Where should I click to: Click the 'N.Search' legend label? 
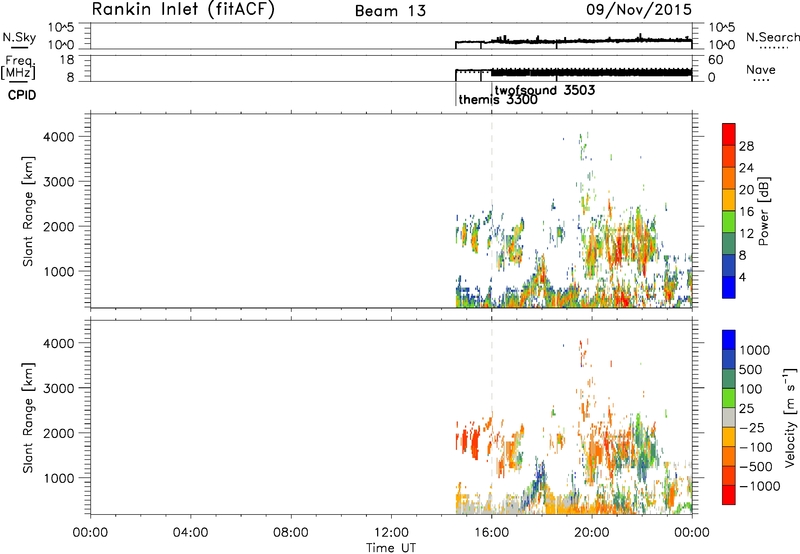click(x=773, y=37)
